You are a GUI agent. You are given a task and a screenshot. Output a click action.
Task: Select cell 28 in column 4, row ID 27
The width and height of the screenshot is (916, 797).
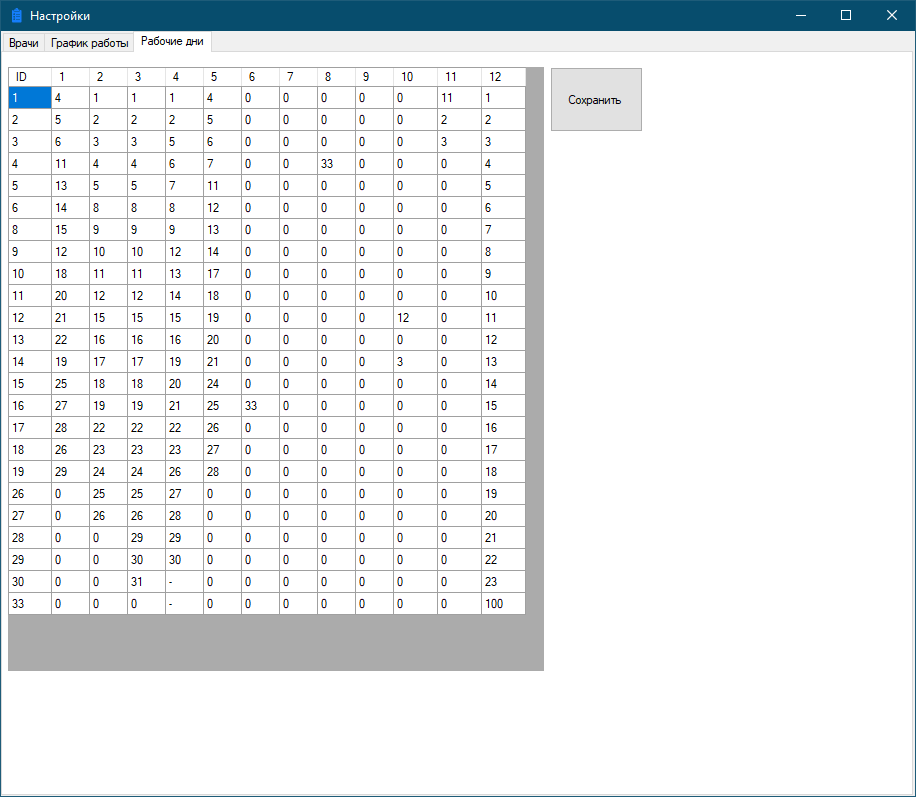184,515
